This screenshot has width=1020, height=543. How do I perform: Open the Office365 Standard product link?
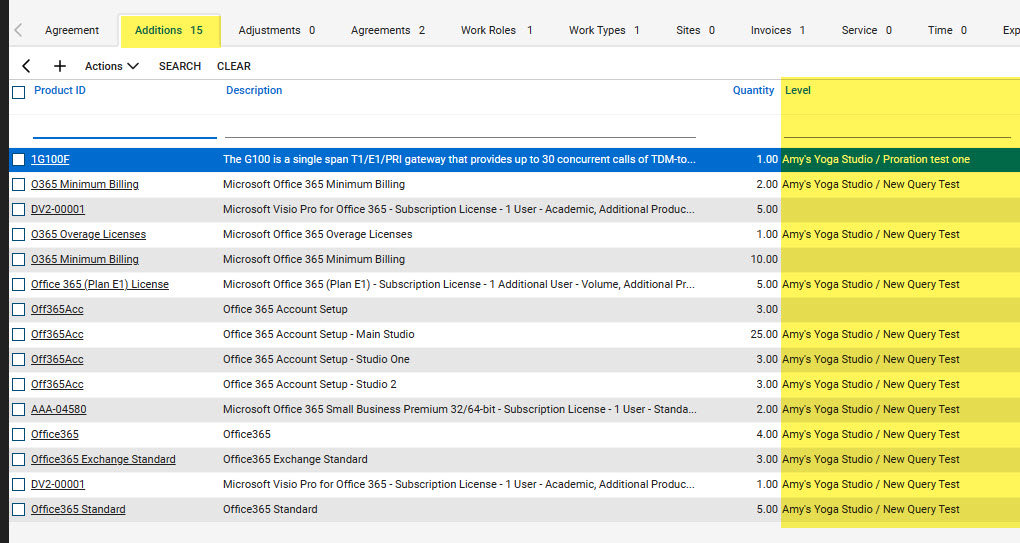pos(78,509)
